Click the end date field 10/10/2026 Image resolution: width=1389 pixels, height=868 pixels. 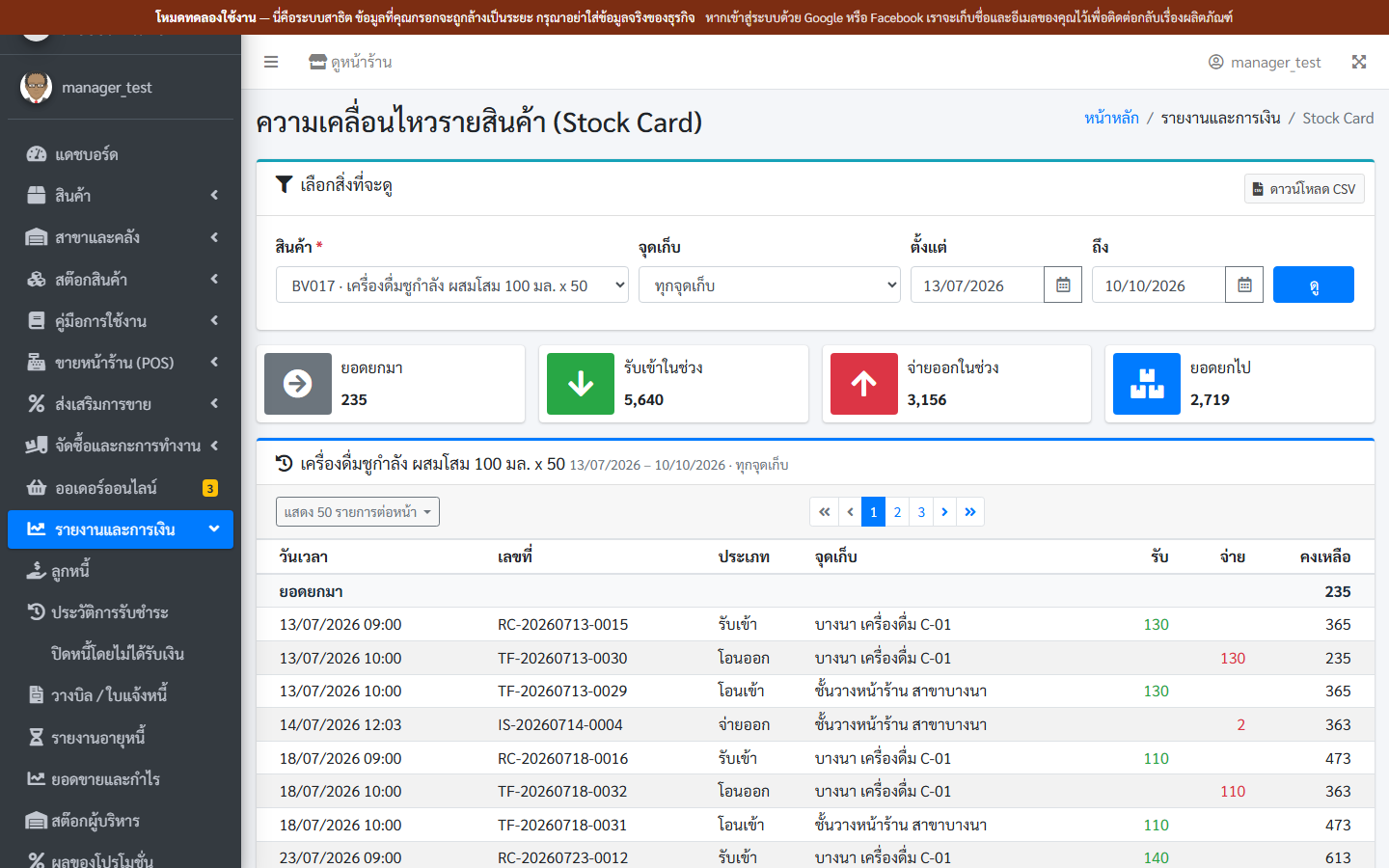point(1158,285)
